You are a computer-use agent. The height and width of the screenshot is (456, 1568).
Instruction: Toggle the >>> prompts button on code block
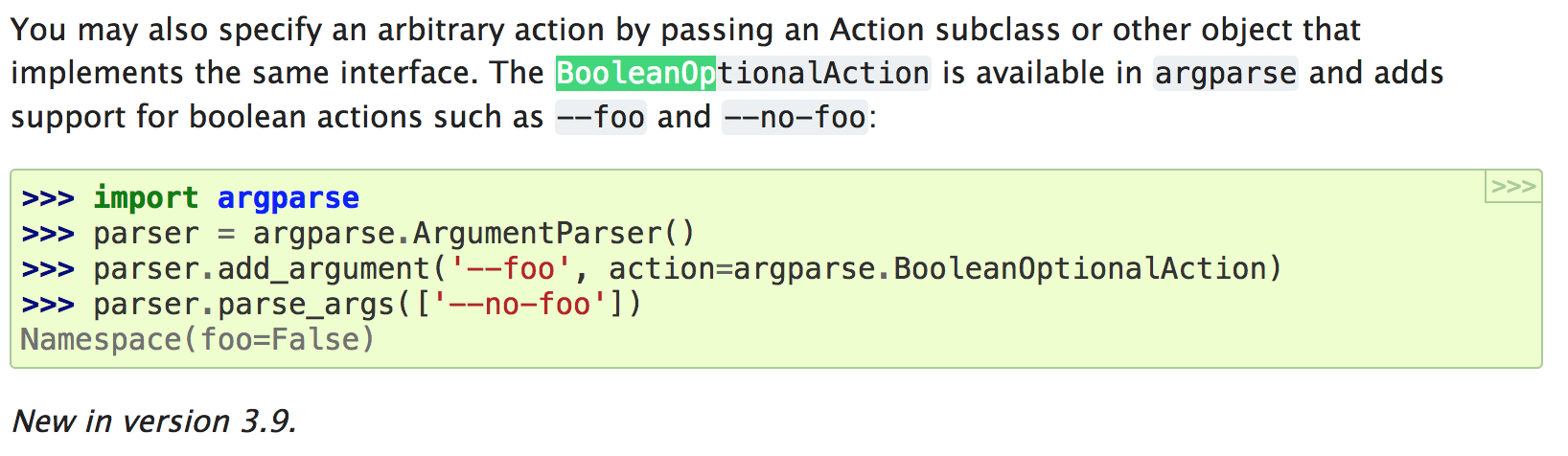coord(1512,187)
